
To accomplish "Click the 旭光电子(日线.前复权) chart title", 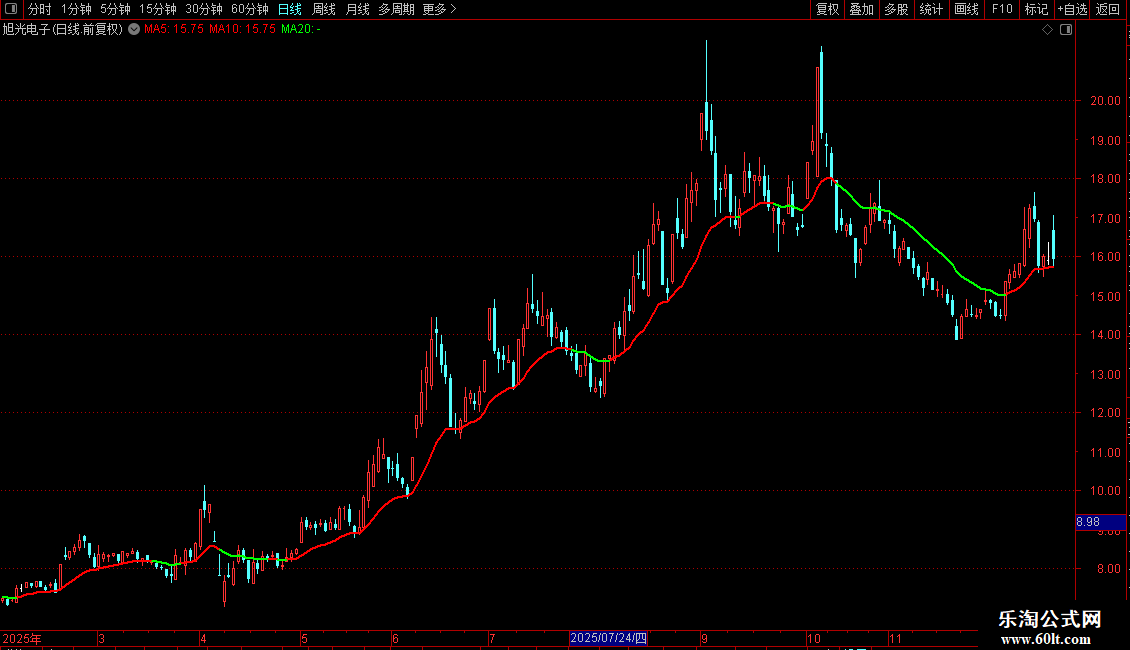I will [63, 30].
